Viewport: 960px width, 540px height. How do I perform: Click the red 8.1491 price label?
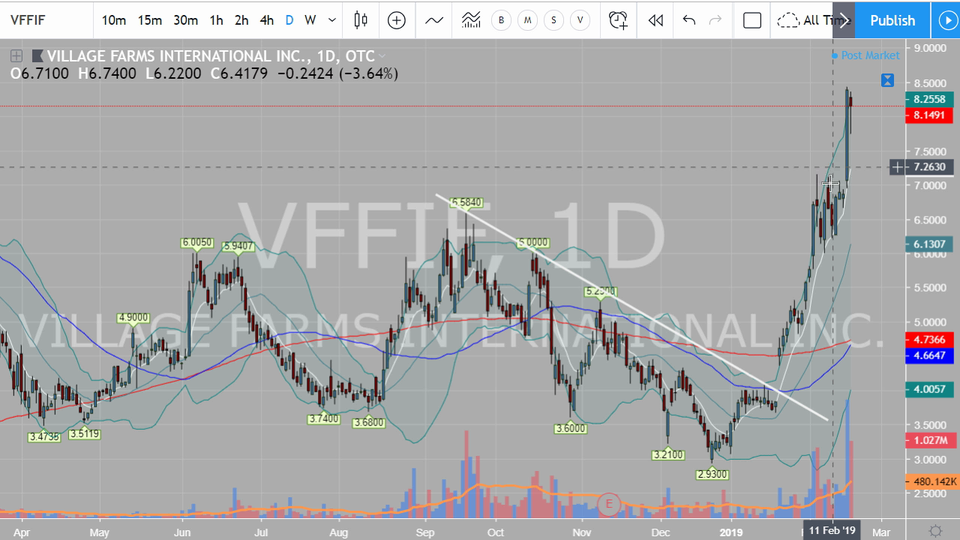pos(929,115)
